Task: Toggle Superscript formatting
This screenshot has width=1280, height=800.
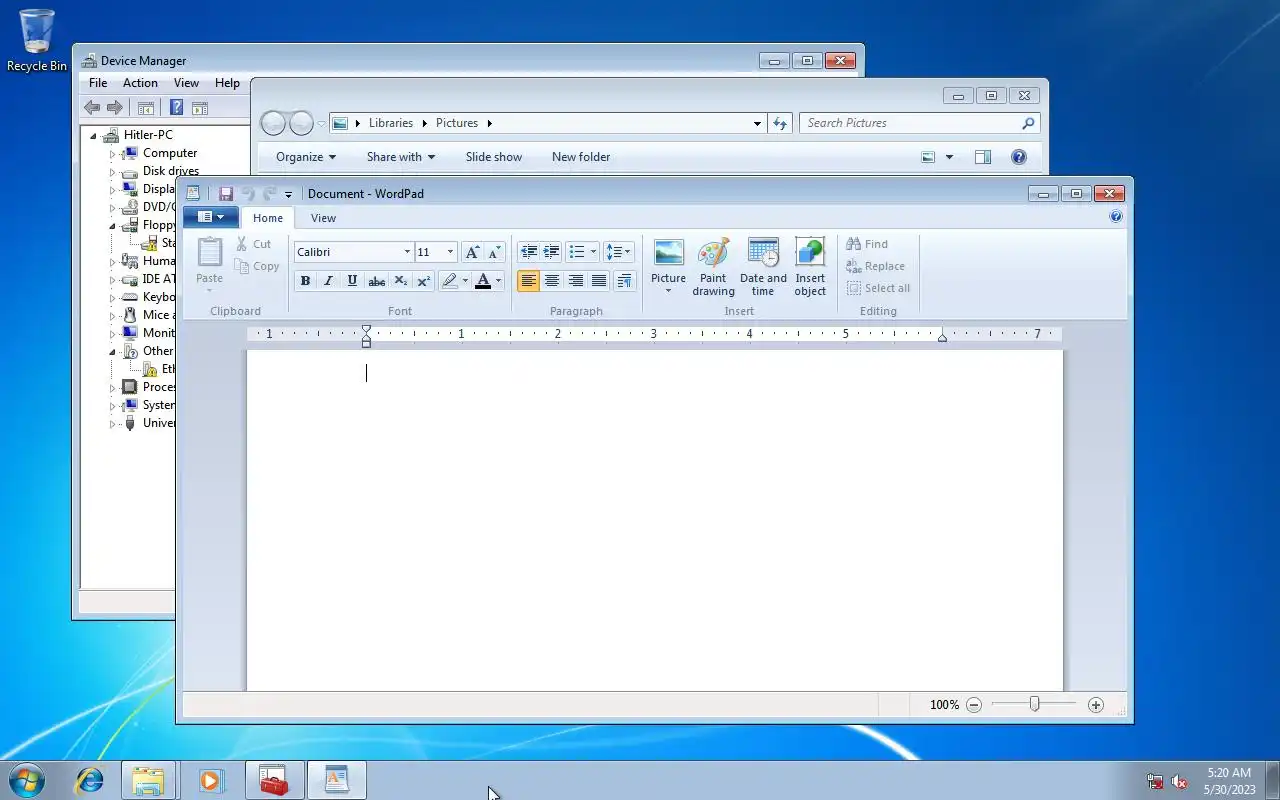Action: [x=424, y=281]
